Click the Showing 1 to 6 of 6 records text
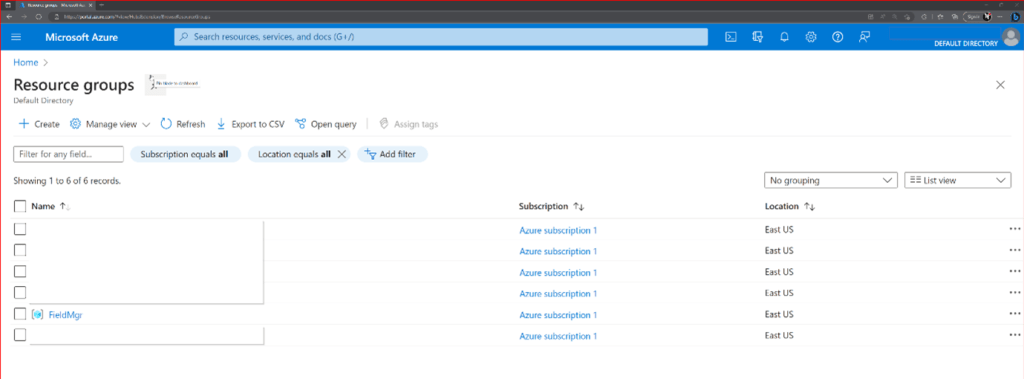Screen dimensions: 1024x379 tap(67, 180)
